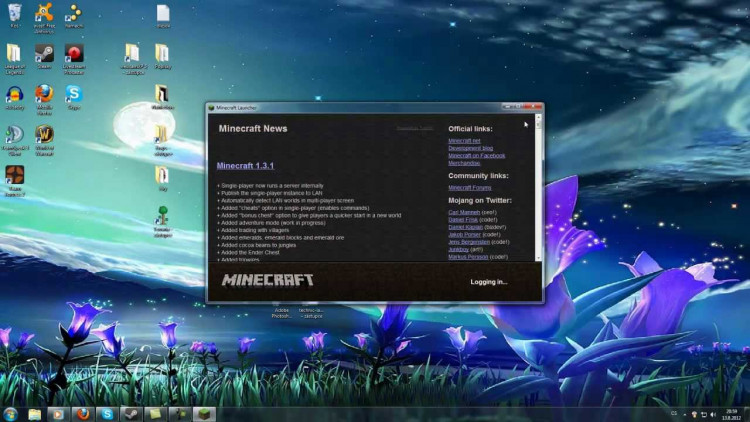The image size is (750, 422).
Task: Click the 'Added the Ender Chest' line
Action: pyautogui.click(x=249, y=252)
